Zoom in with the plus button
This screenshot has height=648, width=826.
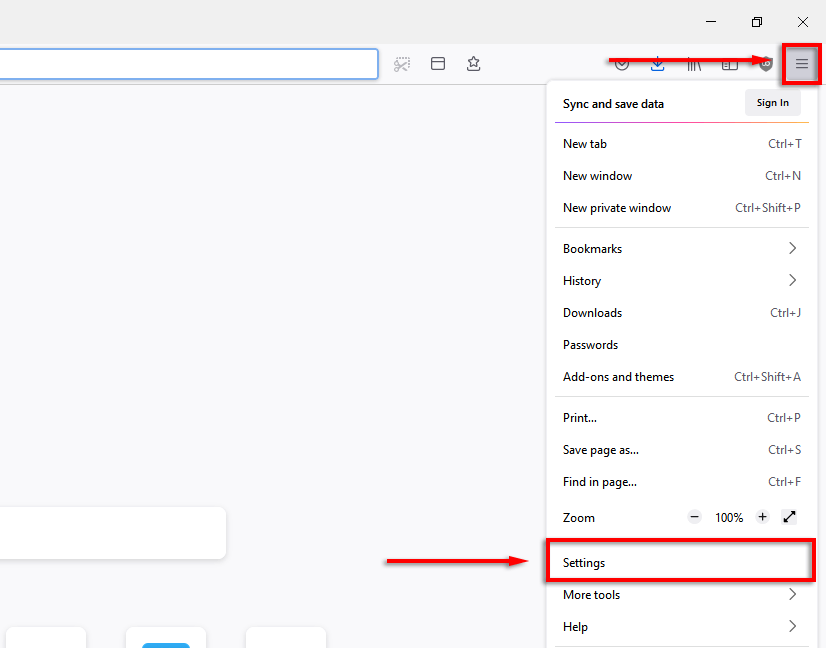[762, 517]
